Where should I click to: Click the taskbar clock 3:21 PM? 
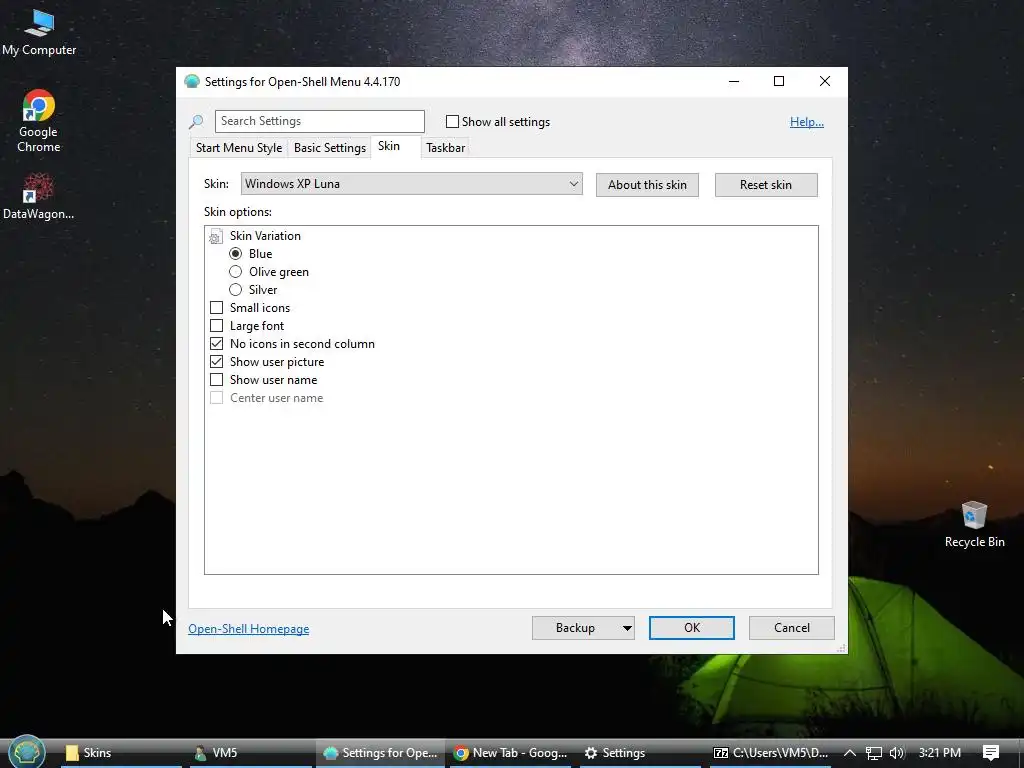[x=939, y=753]
